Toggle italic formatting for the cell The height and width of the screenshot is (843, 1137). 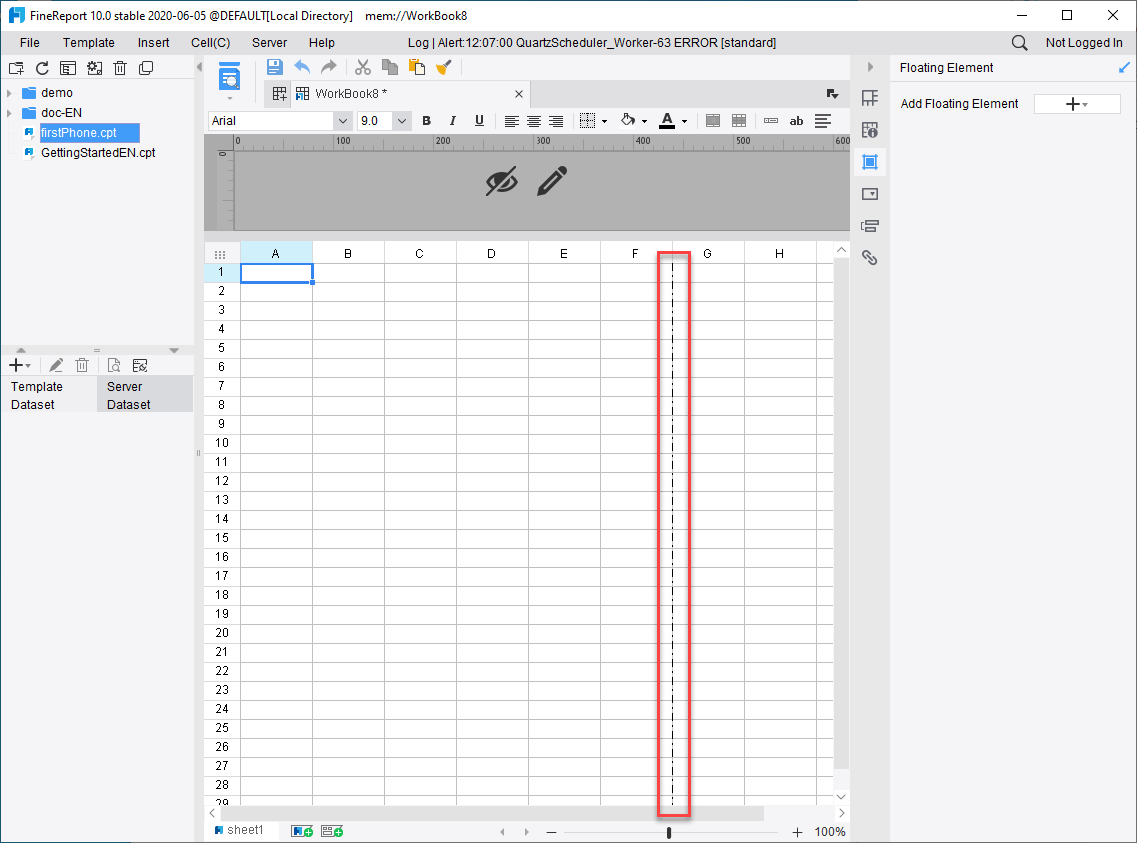point(452,120)
